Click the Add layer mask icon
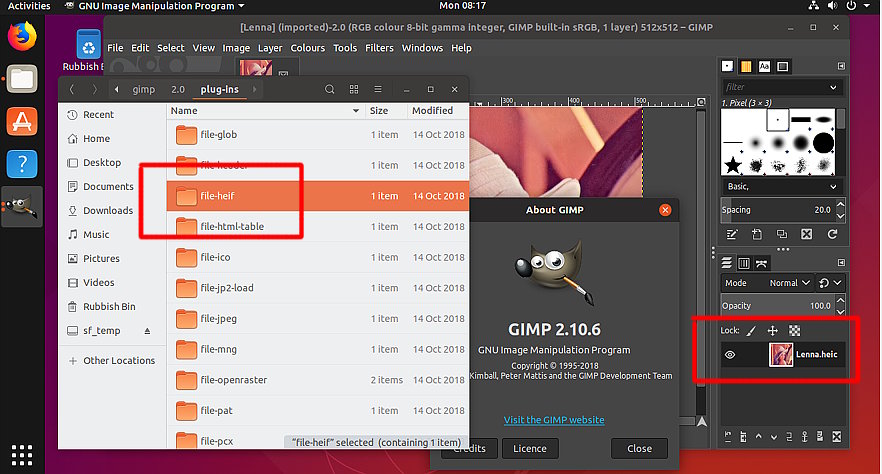This screenshot has height=474, width=882. [x=820, y=436]
